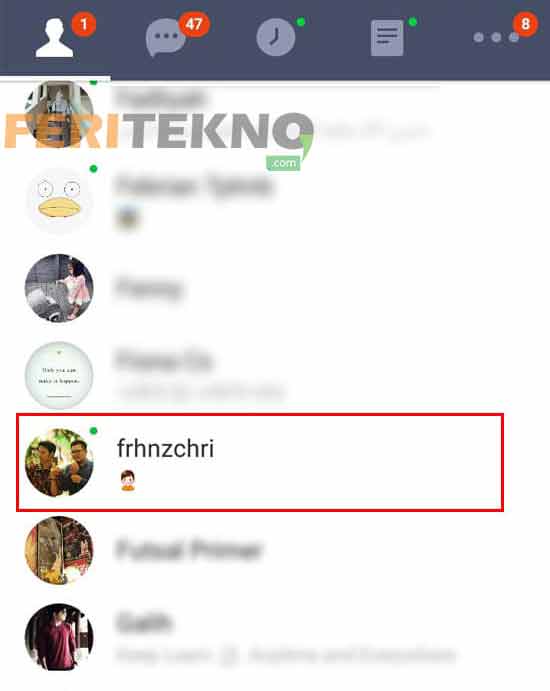550x691 pixels.
Task: Tap the boy emoji status under frhnzchri
Action: pyautogui.click(x=128, y=480)
